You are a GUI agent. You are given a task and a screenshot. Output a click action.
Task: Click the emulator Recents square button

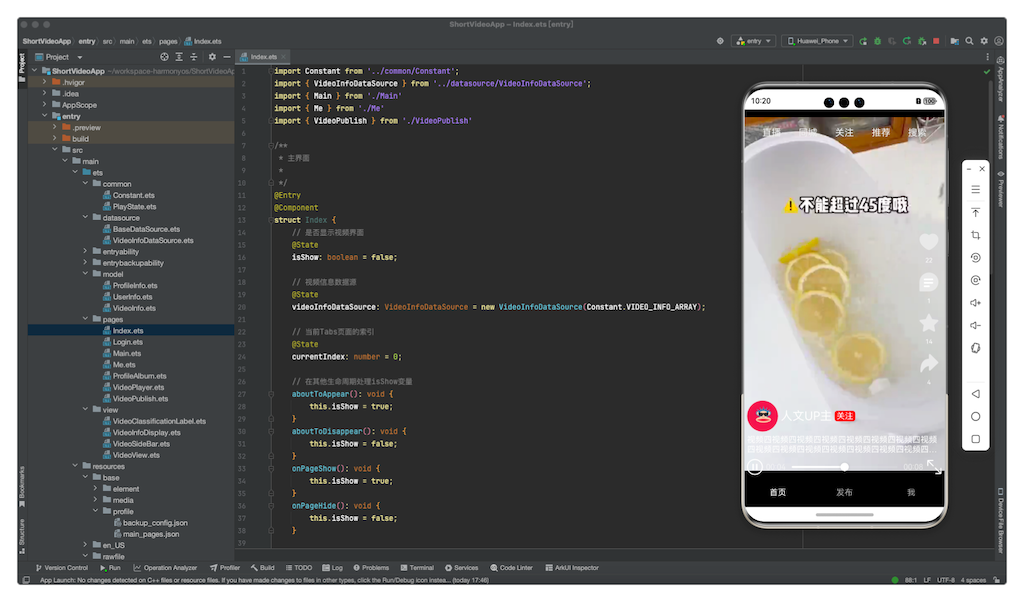(x=976, y=439)
